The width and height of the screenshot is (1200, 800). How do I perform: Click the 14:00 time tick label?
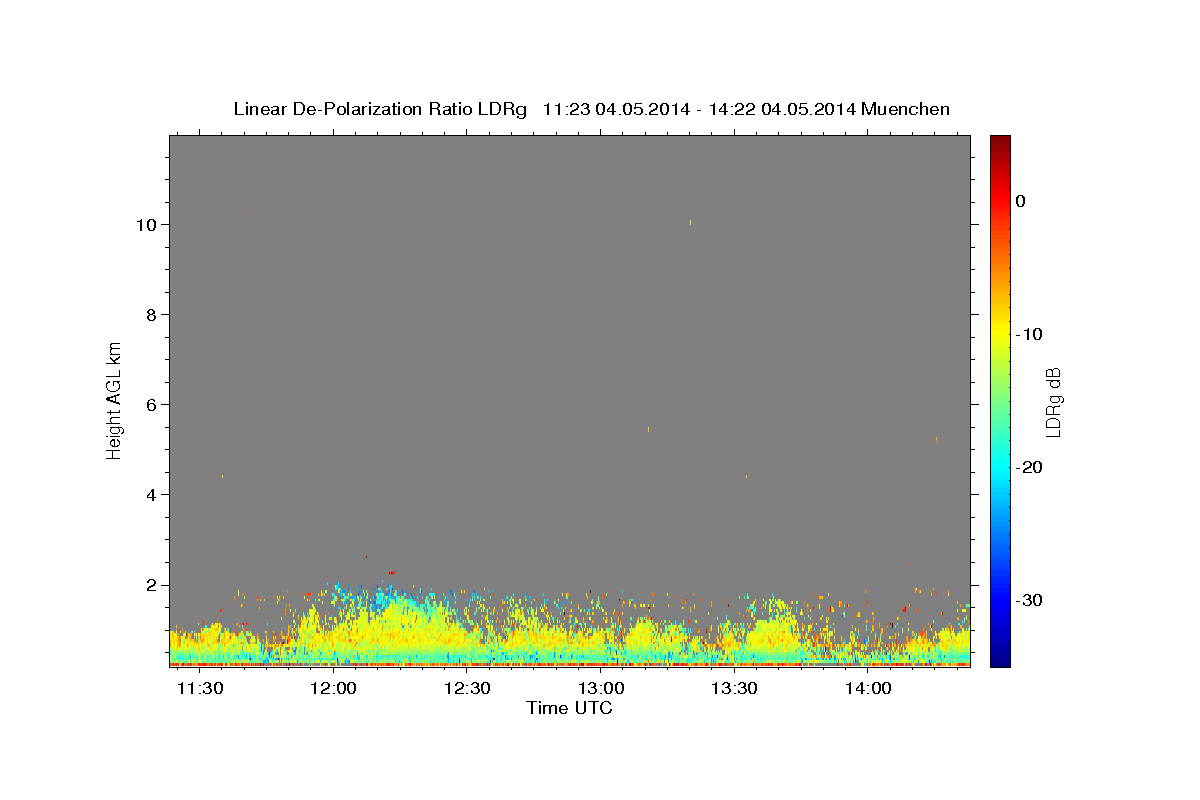[x=868, y=689]
